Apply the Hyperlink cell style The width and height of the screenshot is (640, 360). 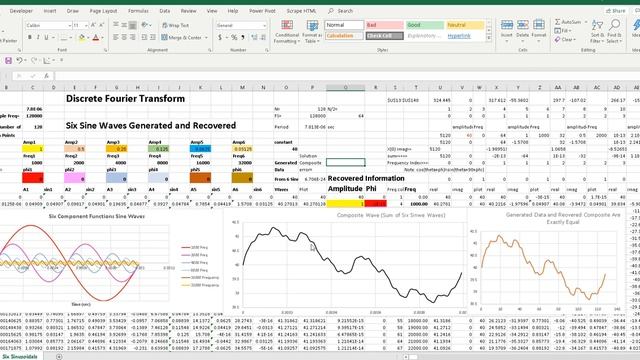click(465, 36)
